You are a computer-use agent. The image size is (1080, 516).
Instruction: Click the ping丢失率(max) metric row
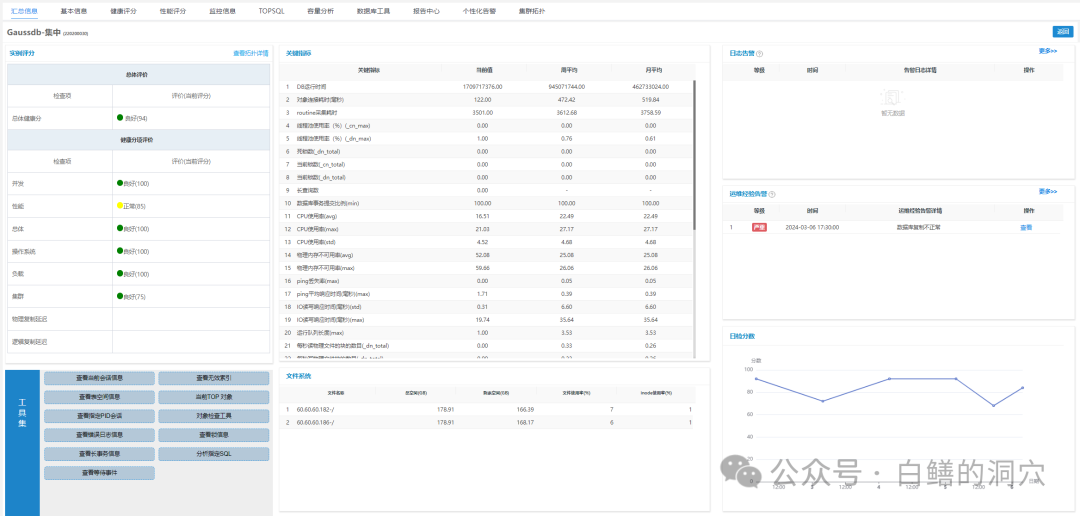[x=488, y=281]
